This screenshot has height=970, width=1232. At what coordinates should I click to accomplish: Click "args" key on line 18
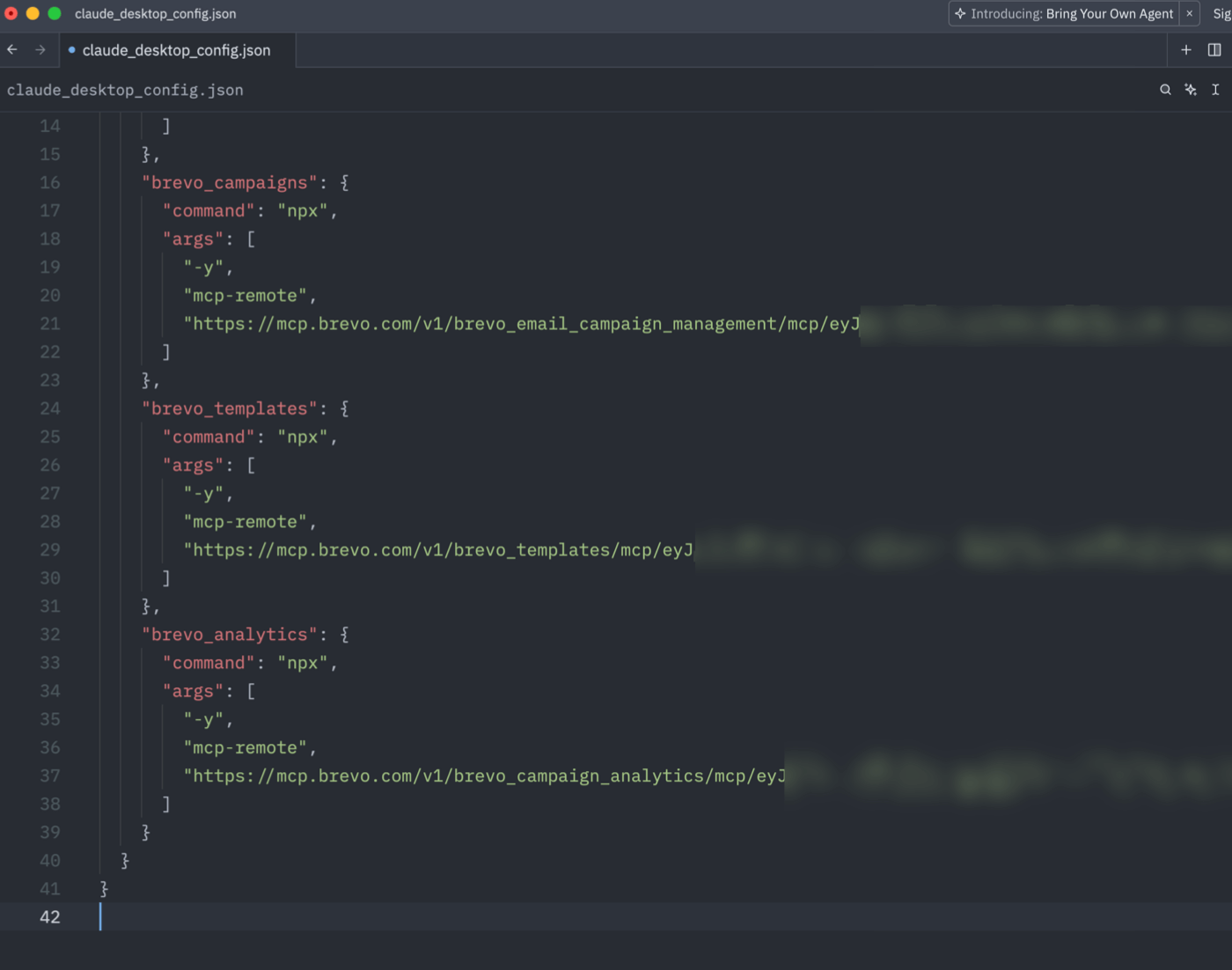193,239
